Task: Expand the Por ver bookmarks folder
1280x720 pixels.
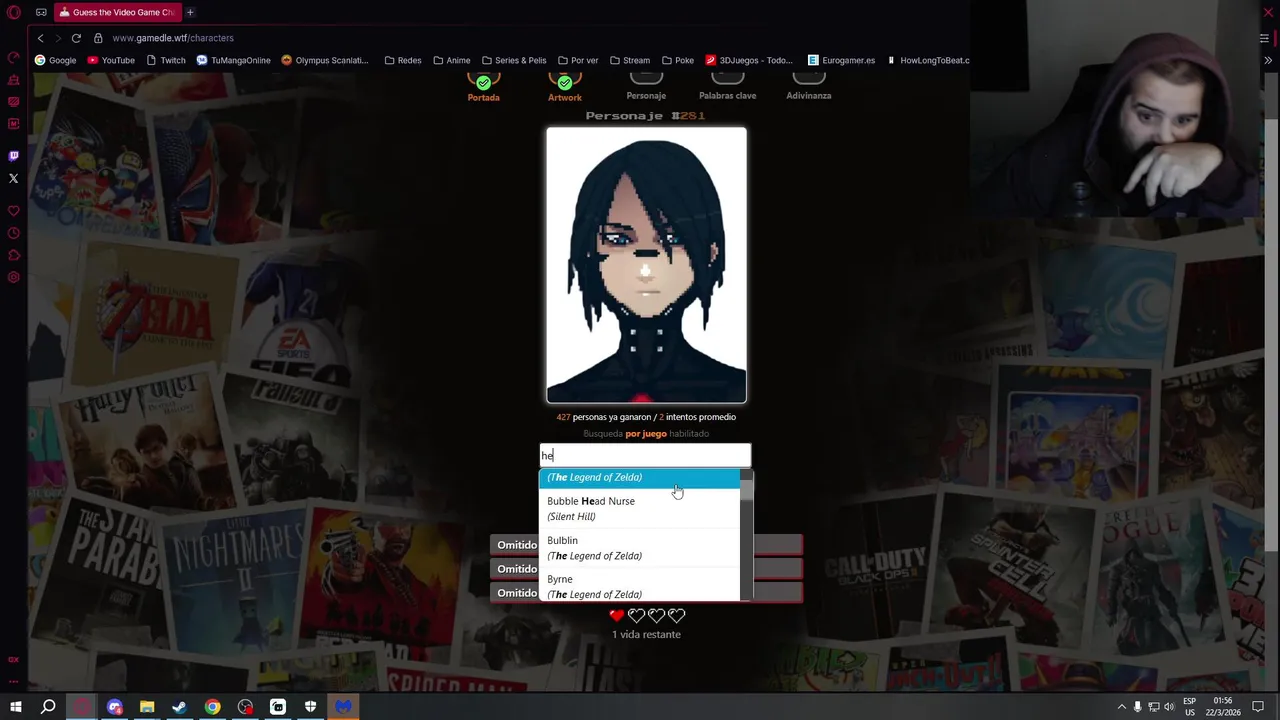Action: point(578,60)
